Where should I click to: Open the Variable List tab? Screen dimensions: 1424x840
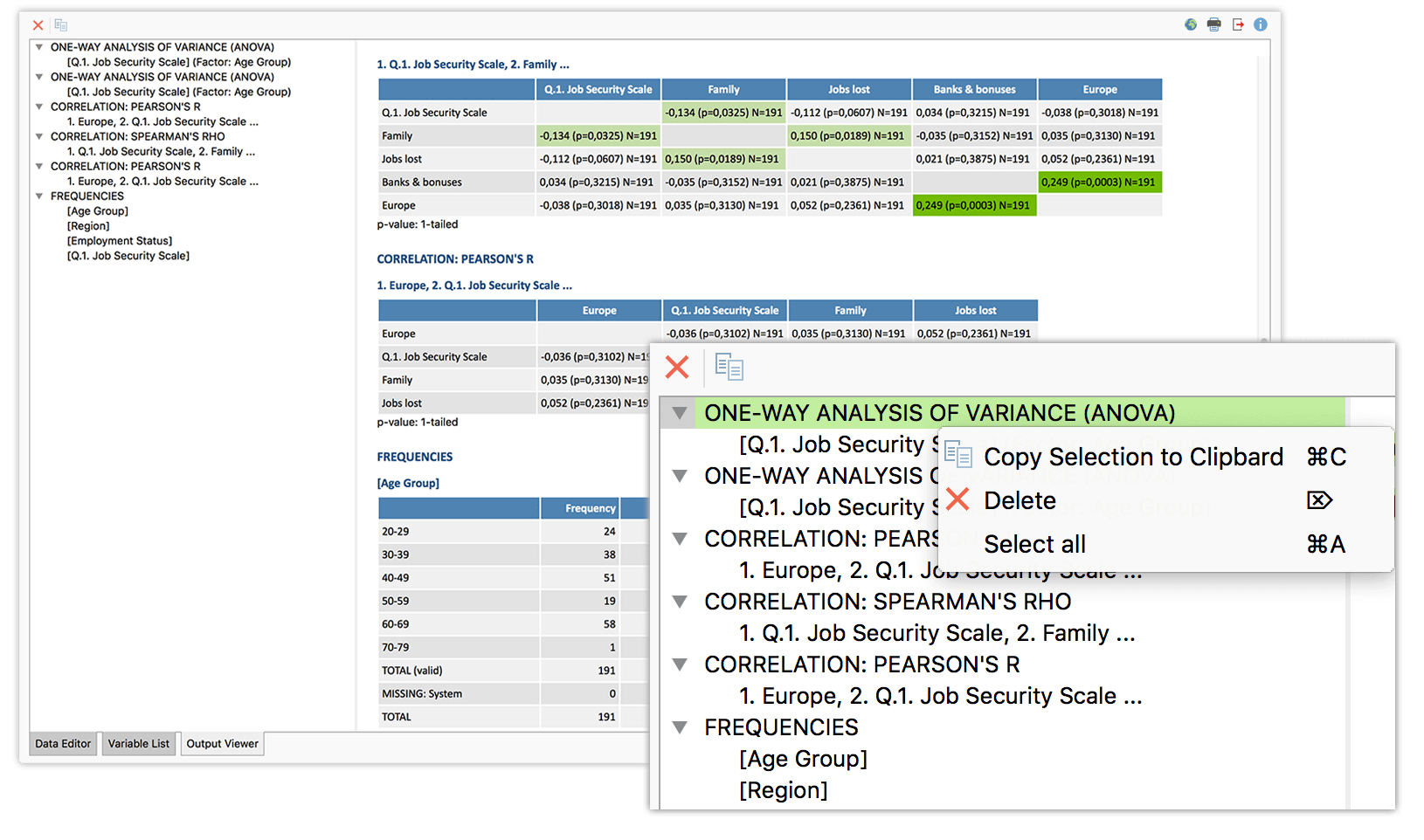pos(139,744)
